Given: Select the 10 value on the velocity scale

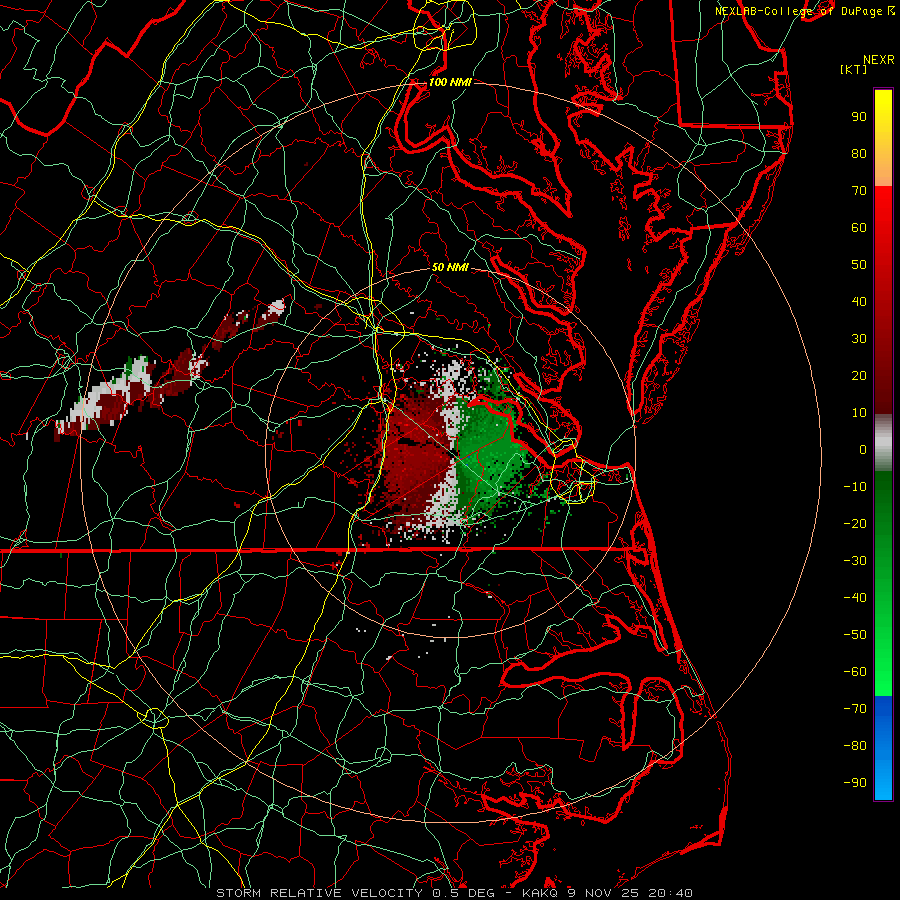Looking at the screenshot, I should pyautogui.click(x=859, y=413).
